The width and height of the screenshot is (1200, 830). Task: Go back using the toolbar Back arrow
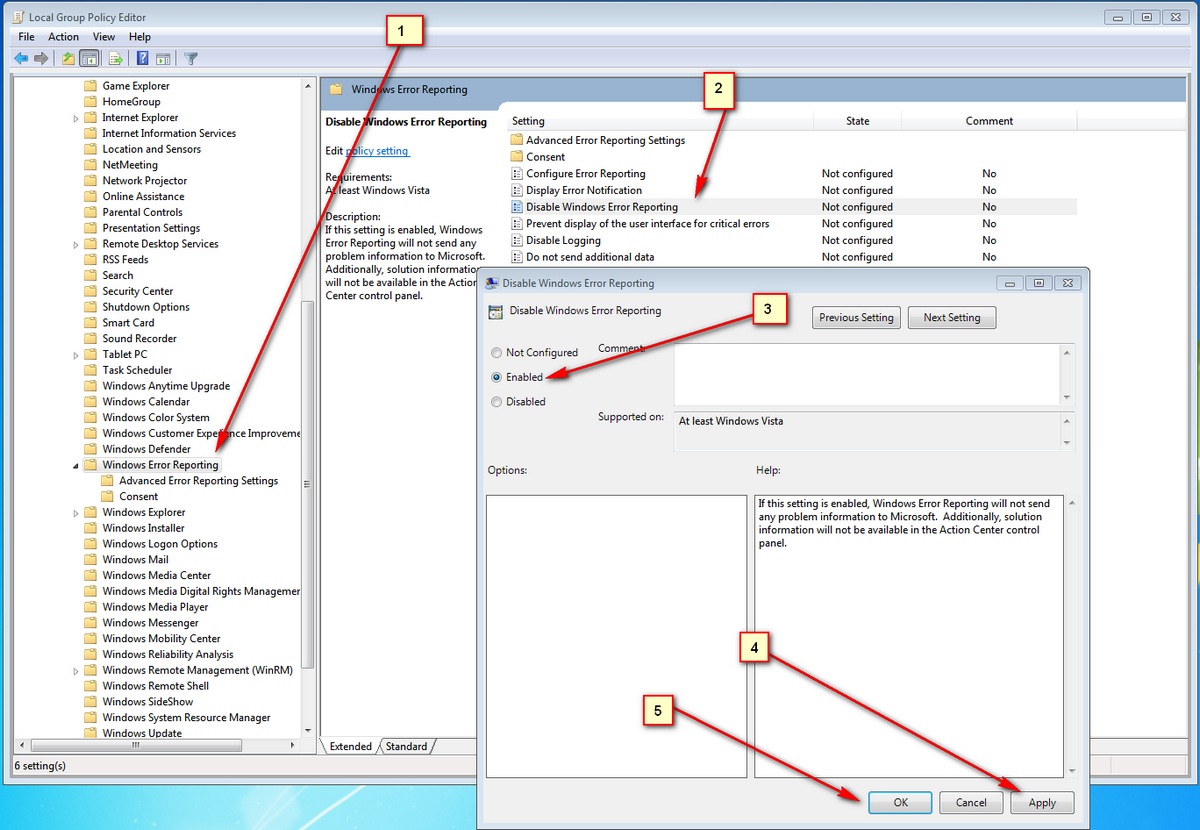click(20, 58)
